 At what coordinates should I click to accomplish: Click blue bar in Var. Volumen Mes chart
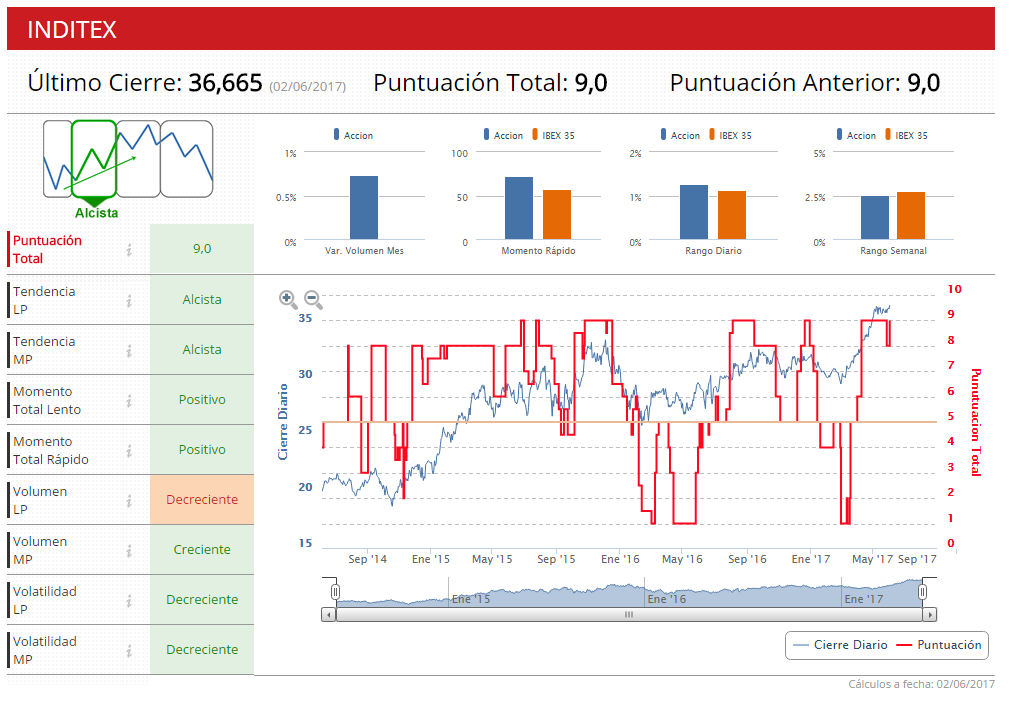coord(364,207)
